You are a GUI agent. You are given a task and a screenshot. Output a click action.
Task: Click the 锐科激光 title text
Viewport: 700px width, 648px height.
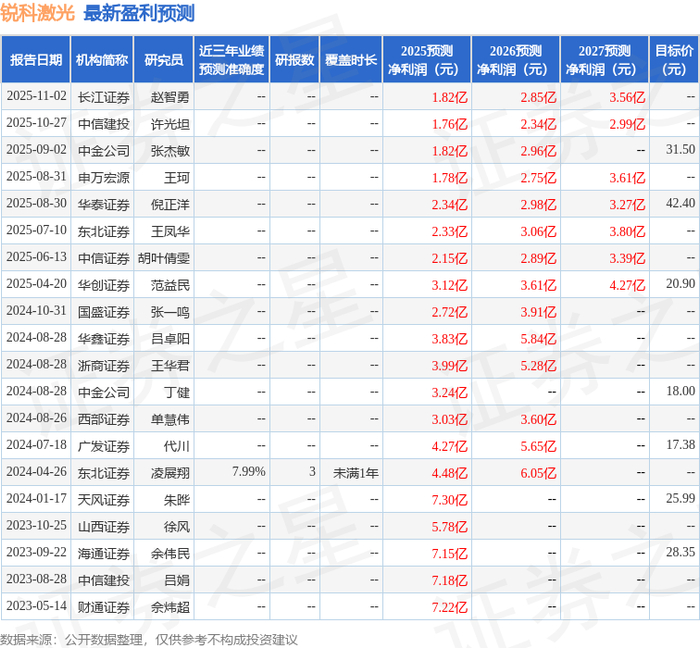click(38, 12)
